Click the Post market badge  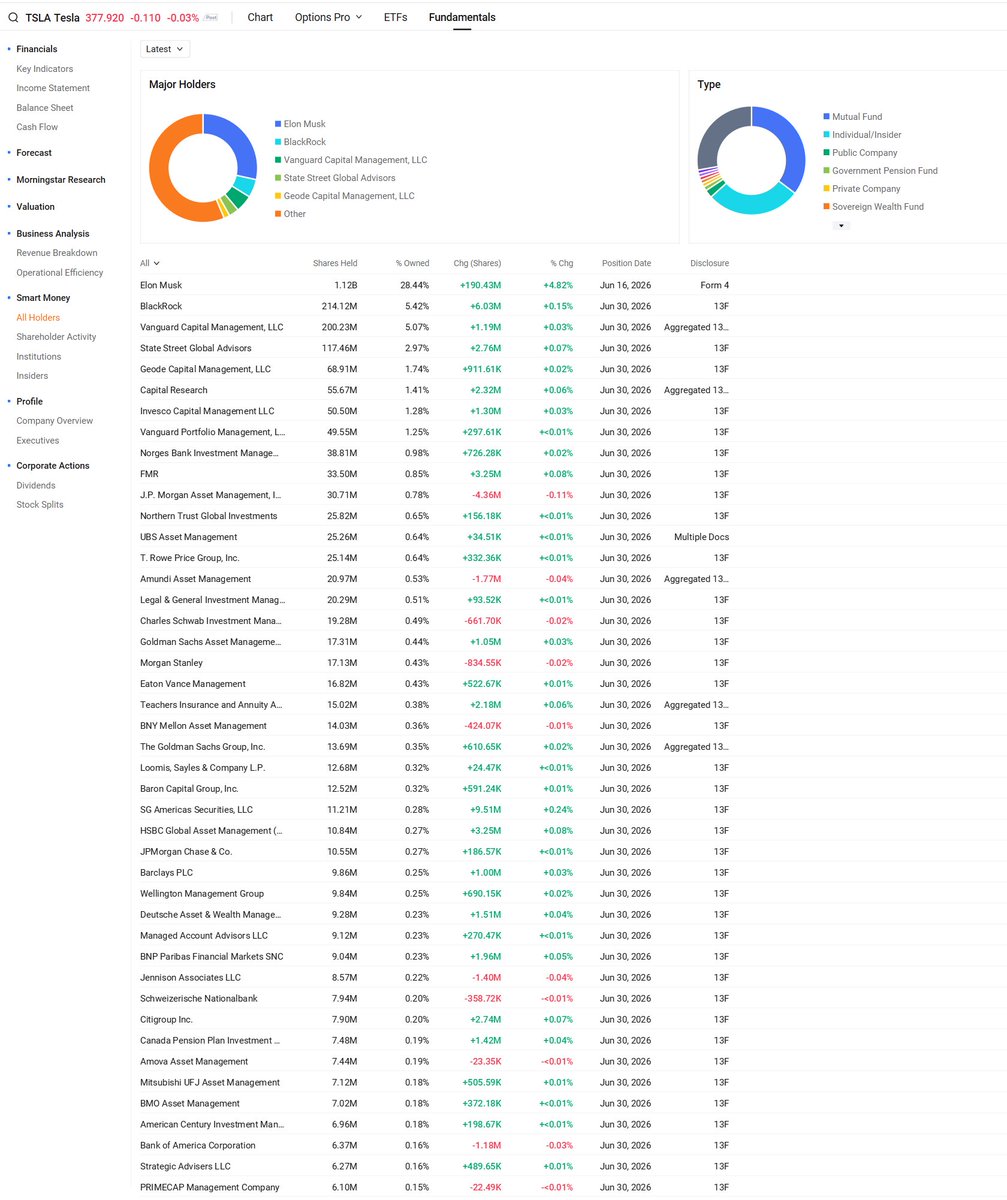point(211,18)
